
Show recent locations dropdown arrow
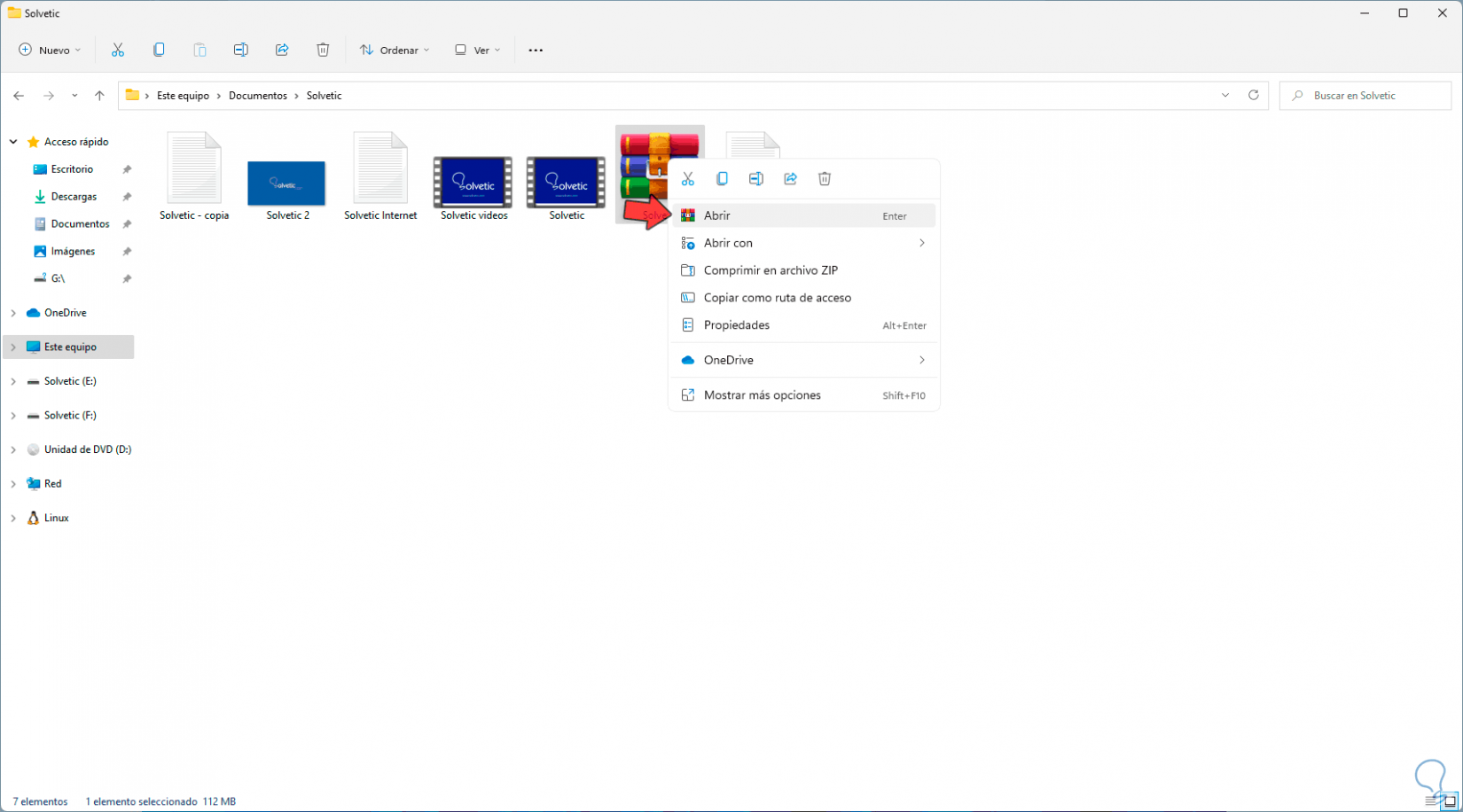(74, 96)
